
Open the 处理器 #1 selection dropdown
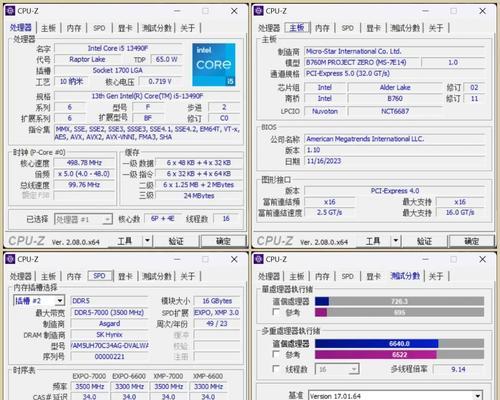83,219
